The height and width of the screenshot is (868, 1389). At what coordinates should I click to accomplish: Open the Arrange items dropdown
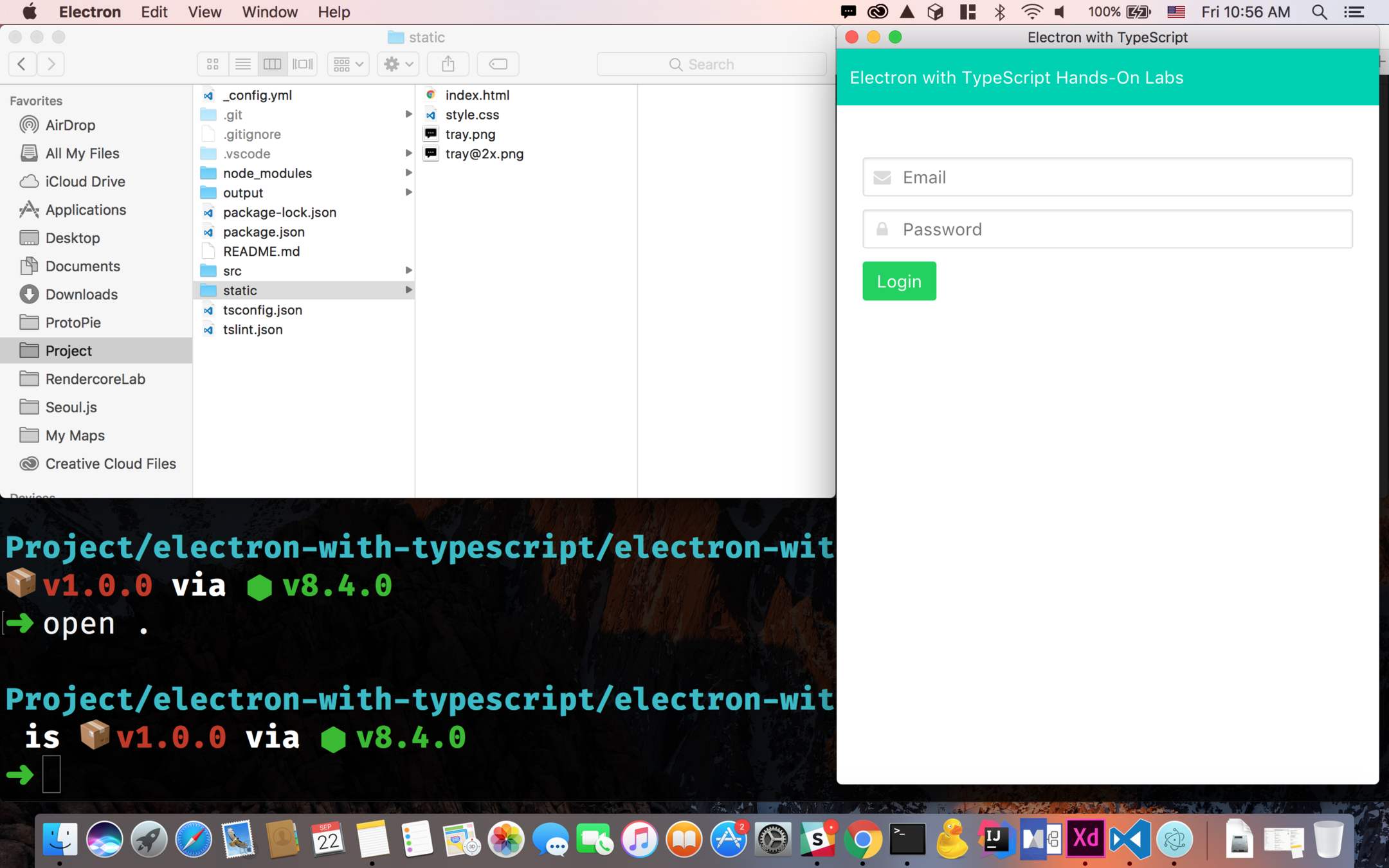(348, 64)
